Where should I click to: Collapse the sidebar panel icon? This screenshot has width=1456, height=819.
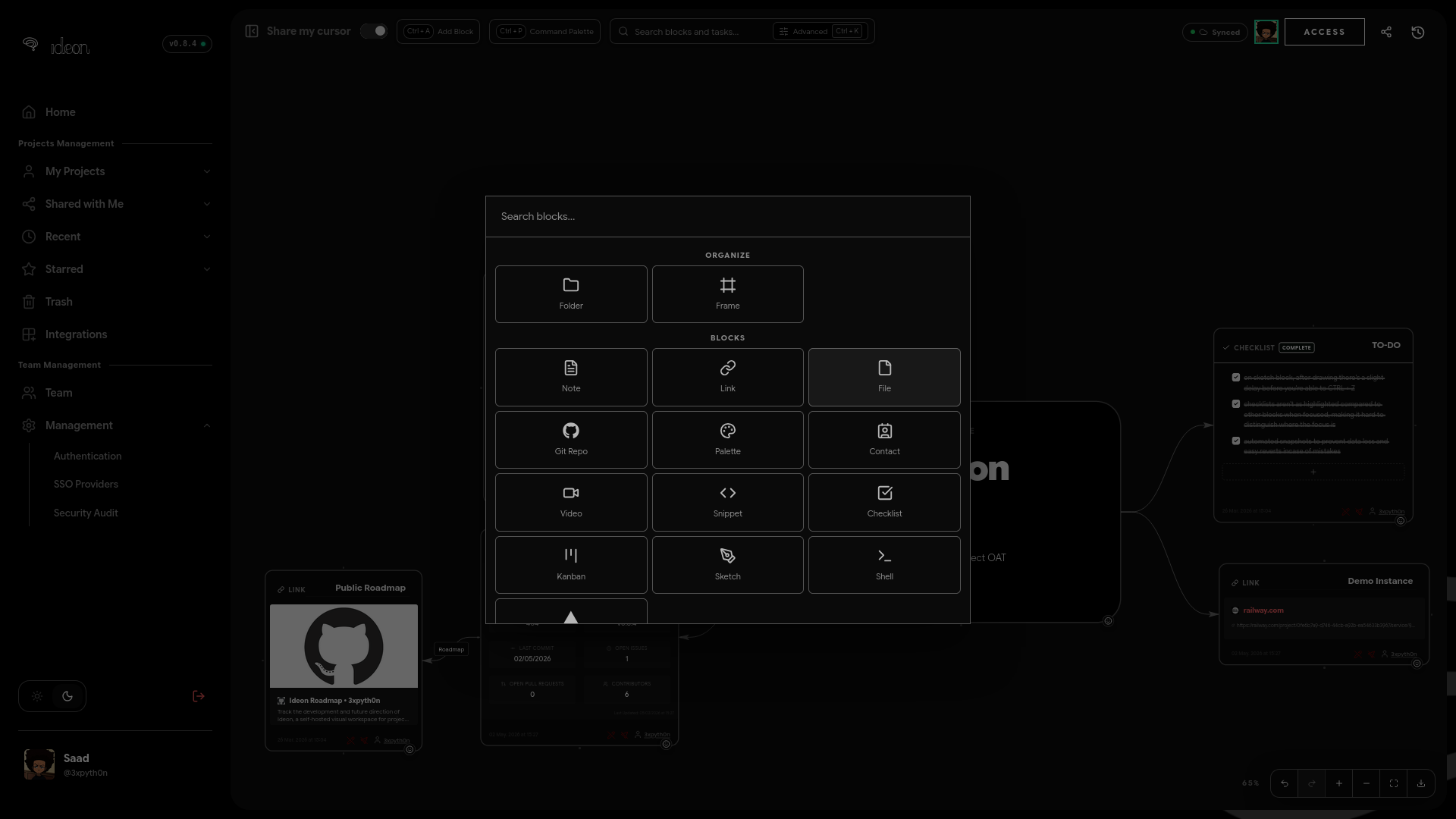coord(252,31)
